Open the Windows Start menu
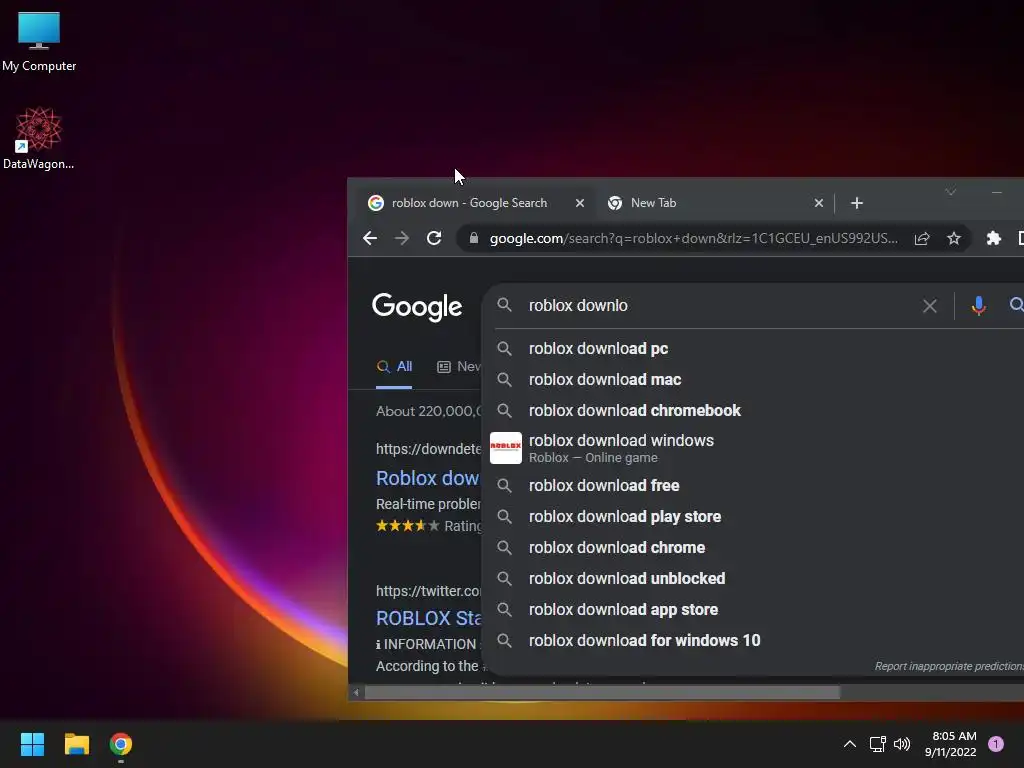 tap(32, 744)
